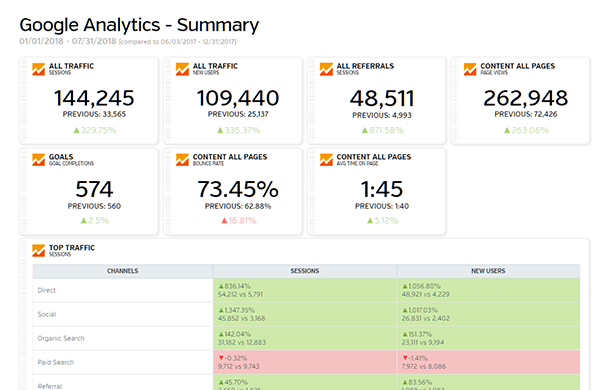Click the green arrow beside 5.12%
The image size is (610, 390).
(x=370, y=221)
